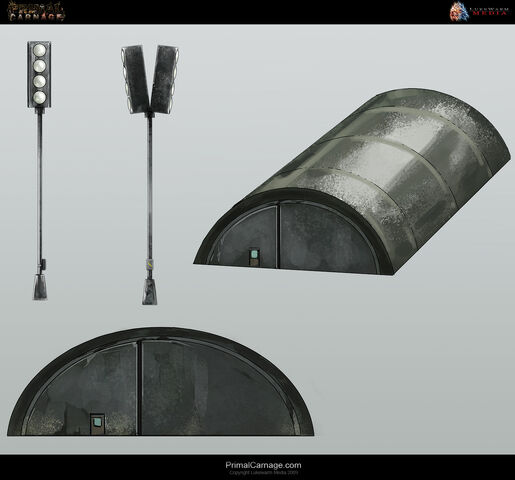Click the teal door window on perspective hangar
The image size is (515, 480).
point(254,254)
